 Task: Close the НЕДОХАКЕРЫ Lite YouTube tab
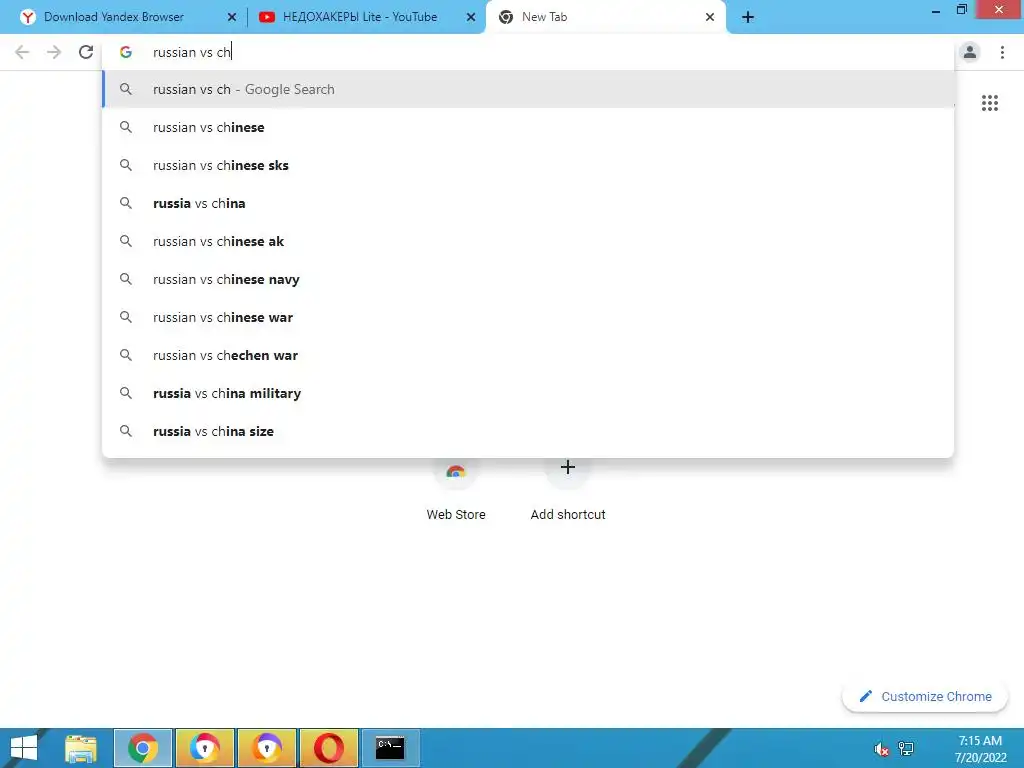click(471, 18)
